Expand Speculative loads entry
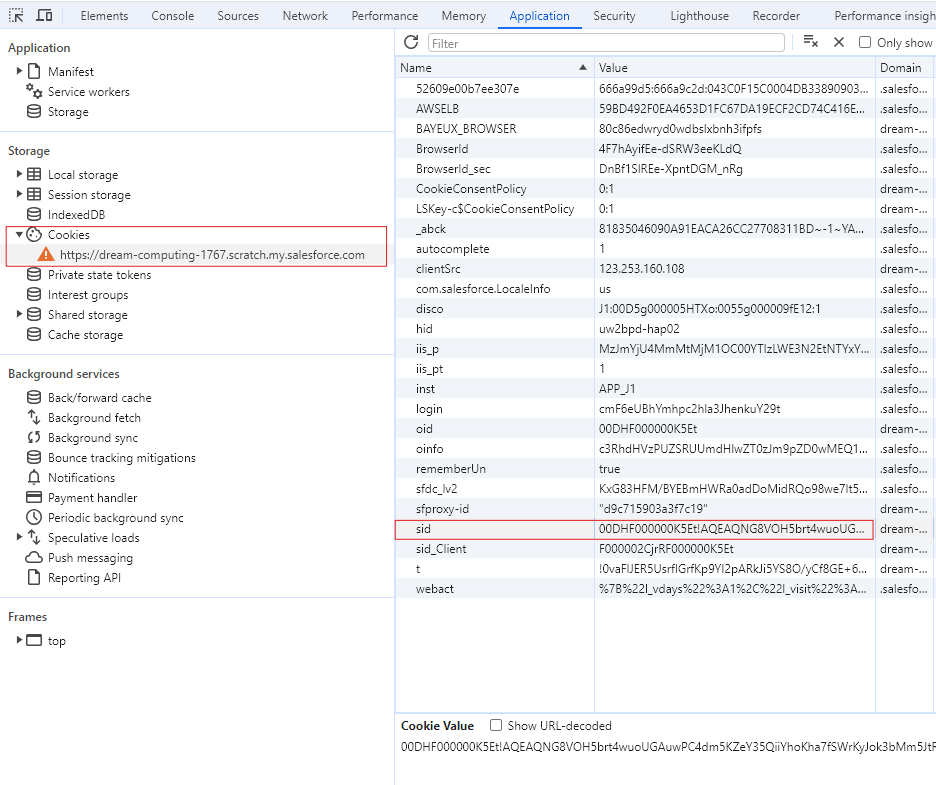This screenshot has height=785, width=936. (x=19, y=537)
